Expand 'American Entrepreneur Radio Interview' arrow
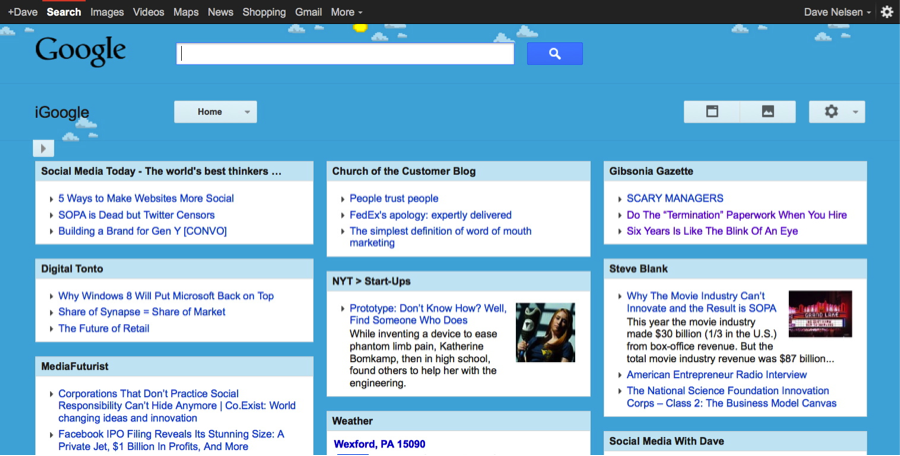The image size is (900, 456). (x=620, y=376)
